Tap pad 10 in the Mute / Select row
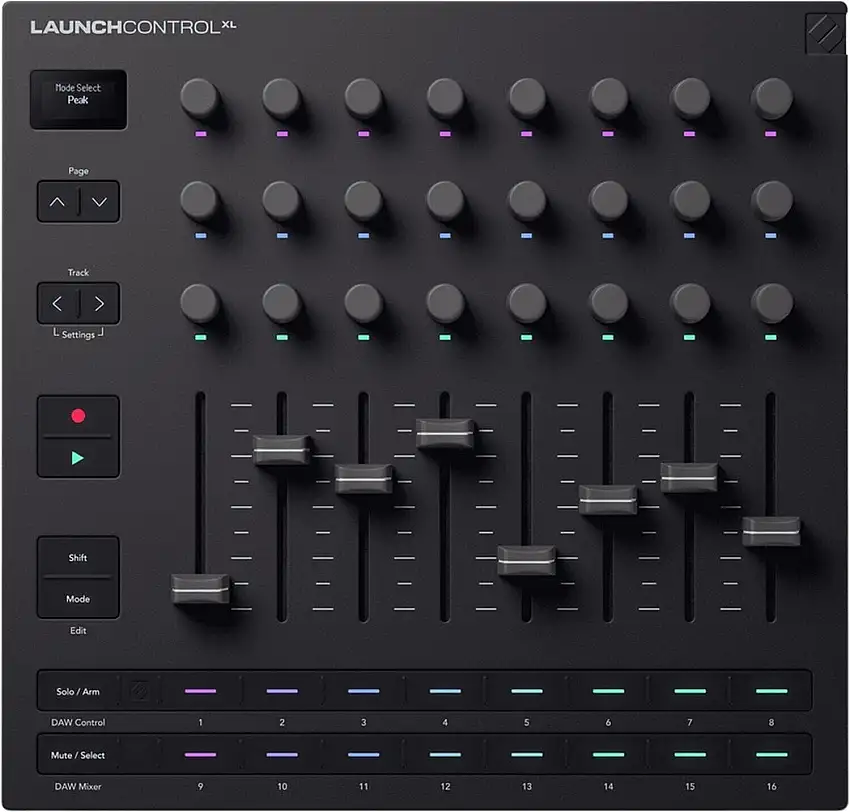The width and height of the screenshot is (850, 812). click(x=282, y=755)
